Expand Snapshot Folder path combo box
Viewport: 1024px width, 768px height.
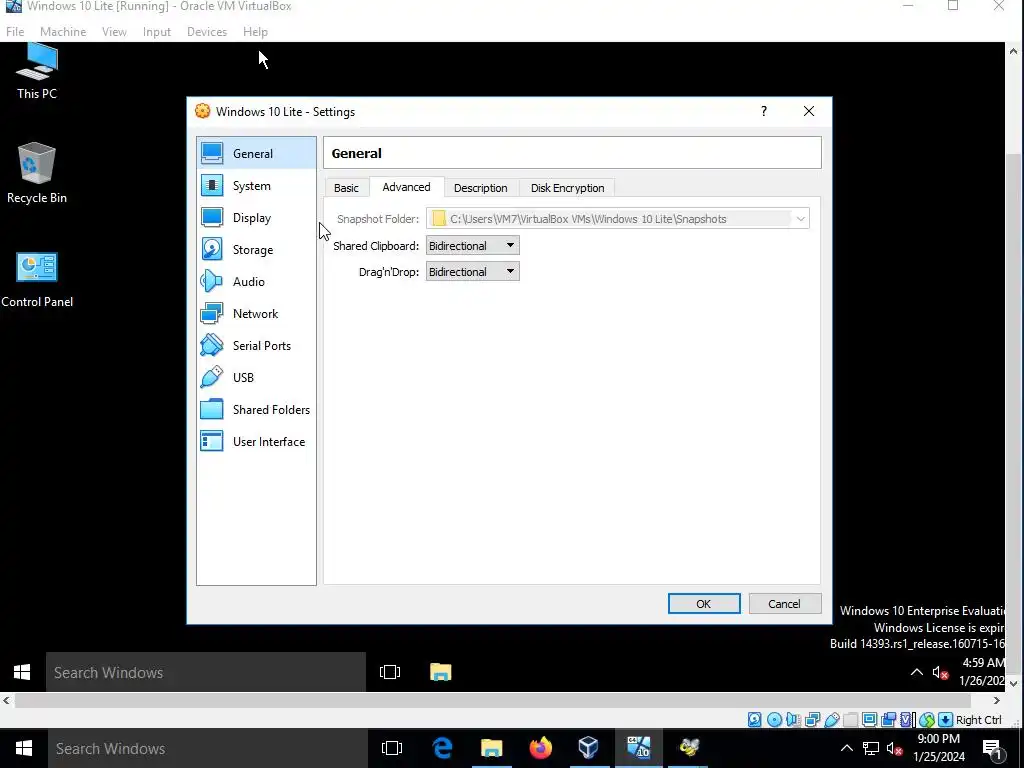point(800,219)
